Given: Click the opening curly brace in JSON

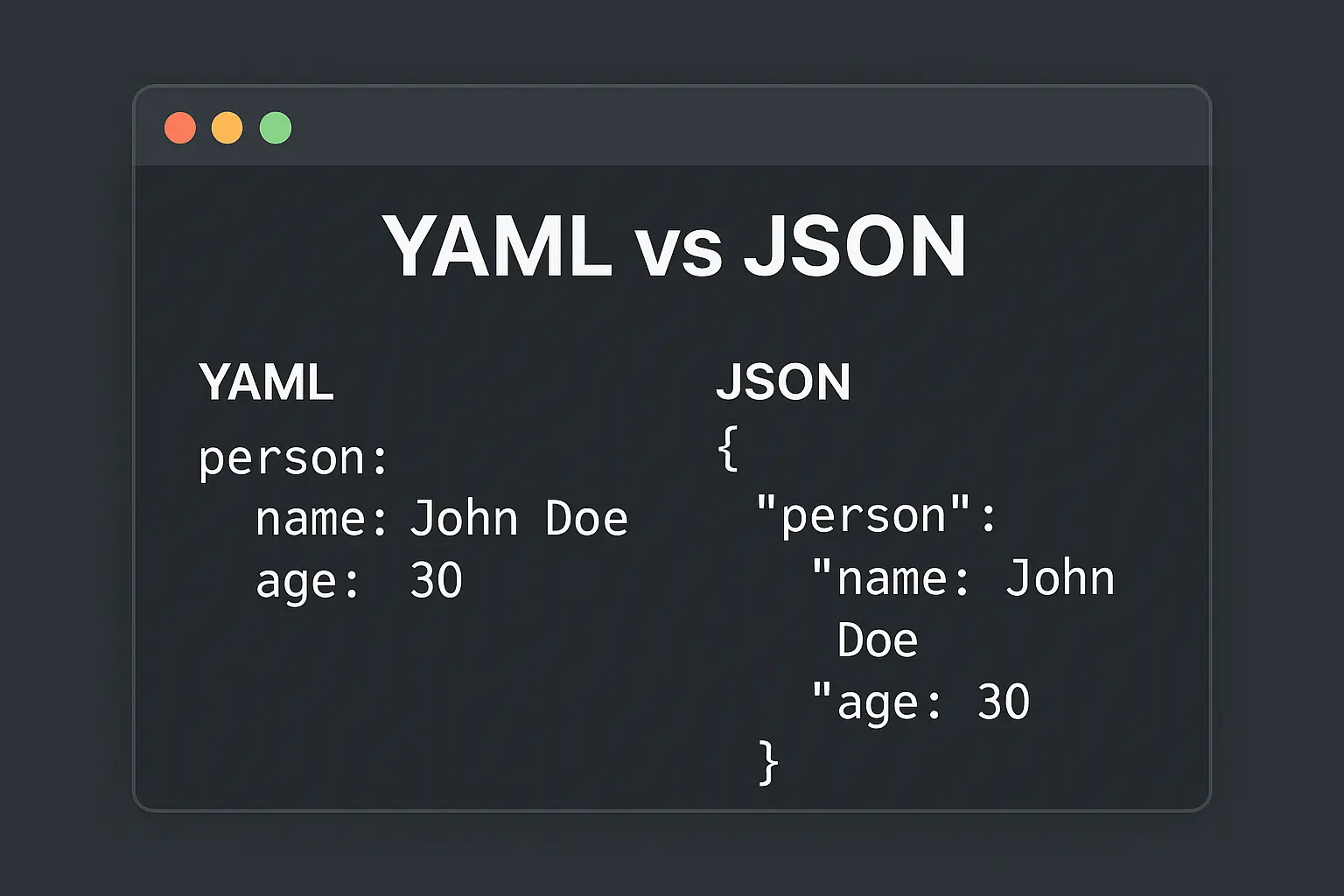Looking at the screenshot, I should tap(728, 449).
